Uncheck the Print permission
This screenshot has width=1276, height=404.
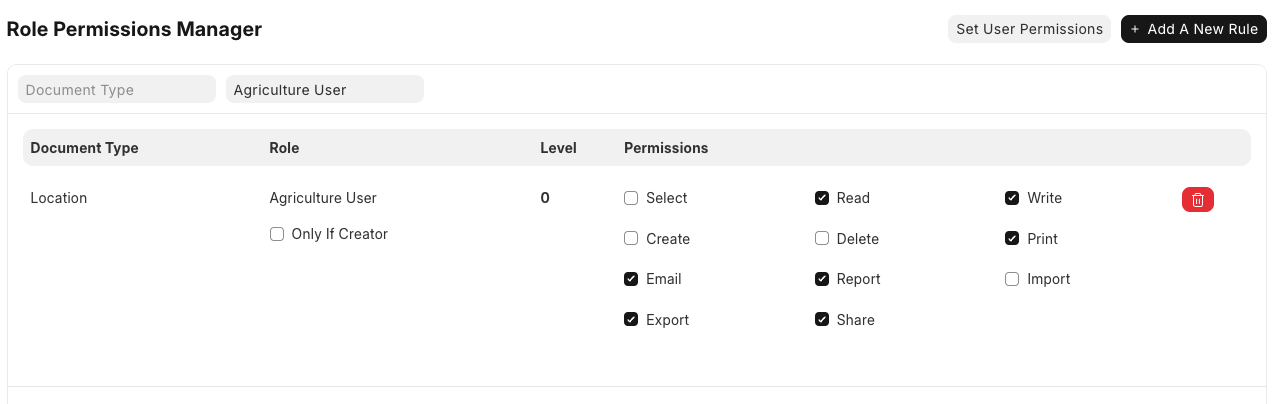tap(1012, 239)
